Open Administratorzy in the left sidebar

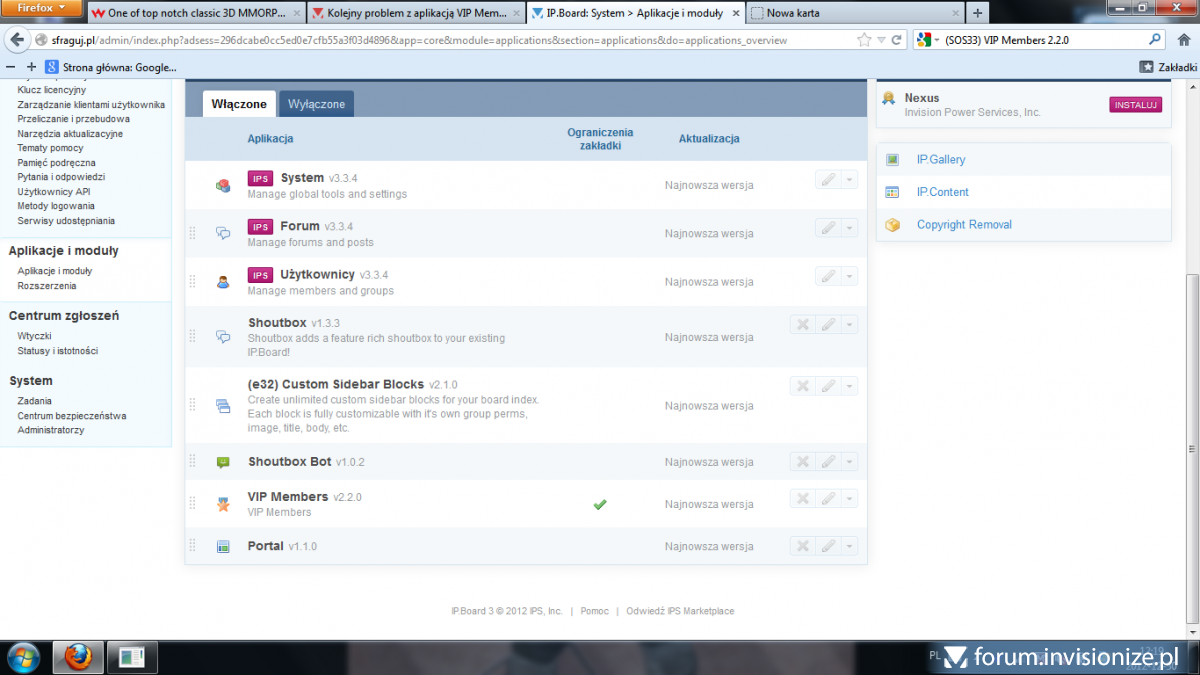coord(51,430)
